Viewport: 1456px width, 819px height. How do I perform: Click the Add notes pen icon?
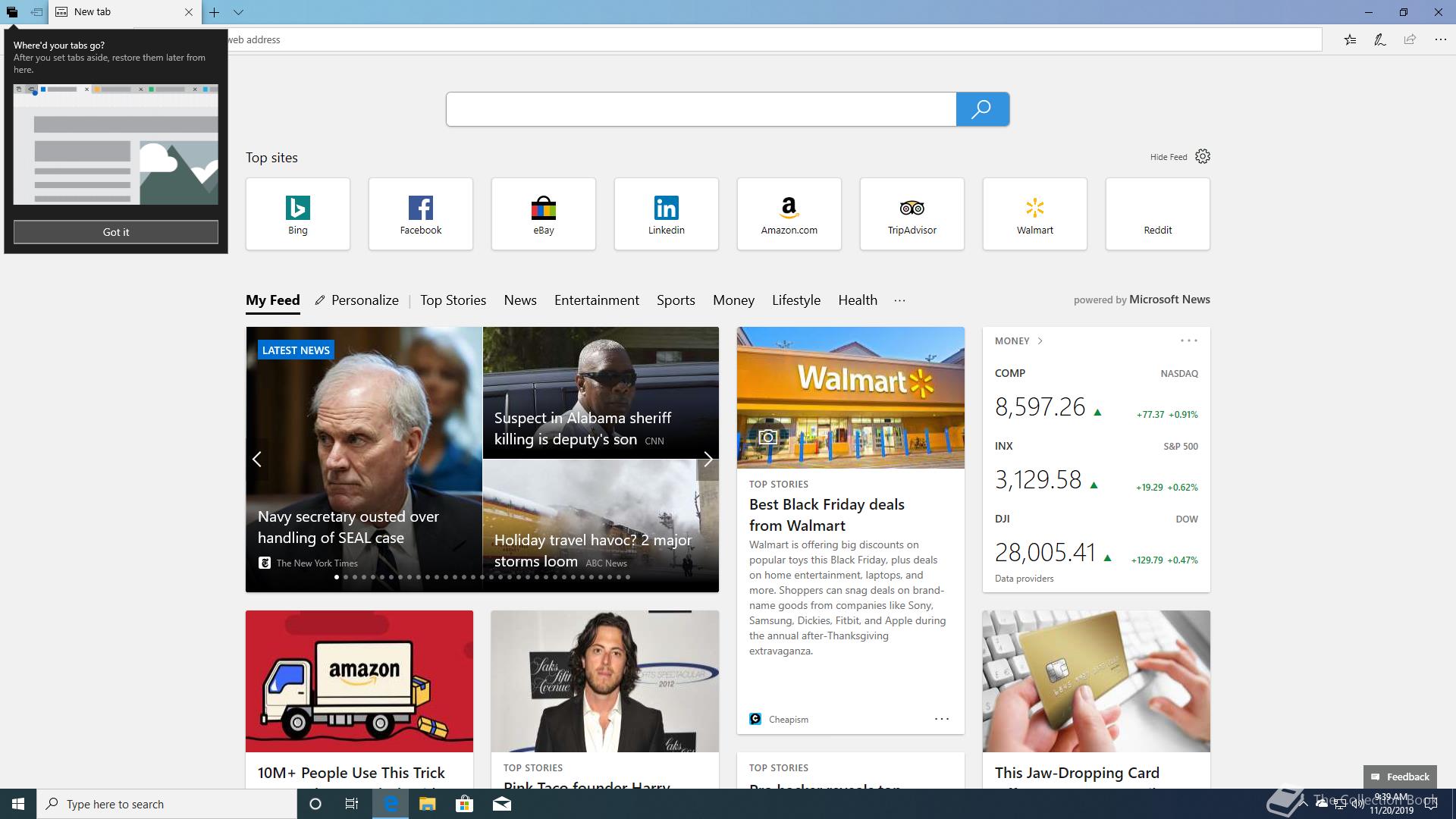click(x=1380, y=39)
